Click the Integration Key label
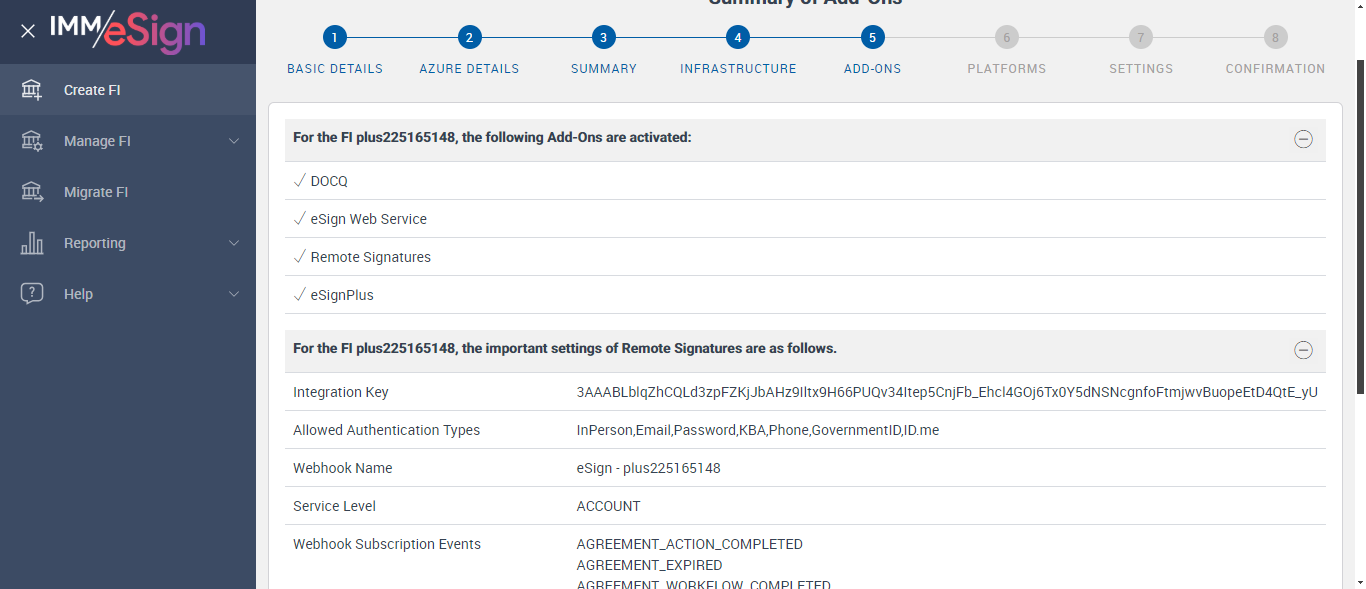The image size is (1366, 589). [x=341, y=392]
